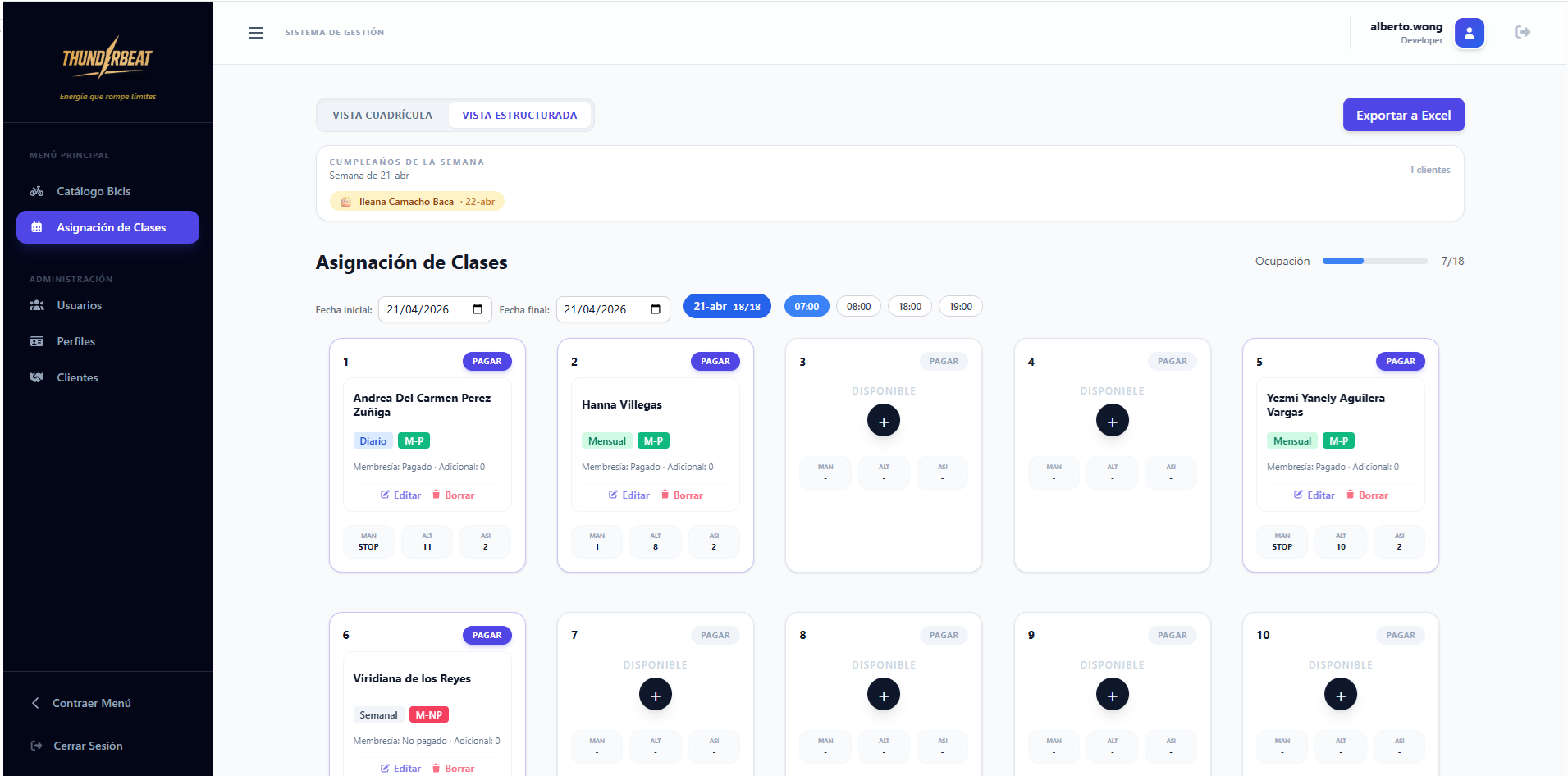Viewport: 1568px width, 776px height.
Task: Click the chevron icon beside Contraer Menú
Action: tap(35, 703)
